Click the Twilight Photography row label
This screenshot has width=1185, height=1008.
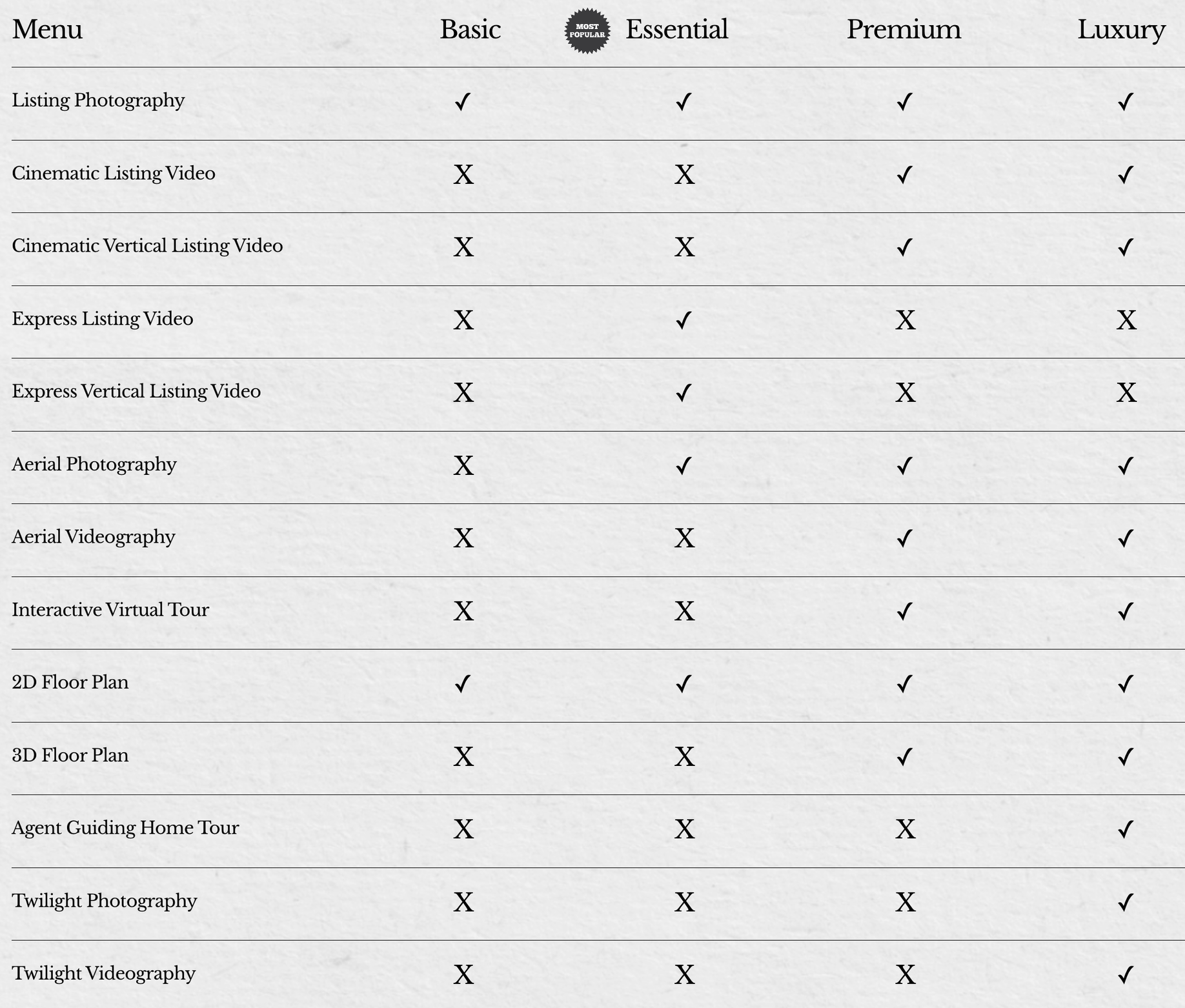coord(105,902)
